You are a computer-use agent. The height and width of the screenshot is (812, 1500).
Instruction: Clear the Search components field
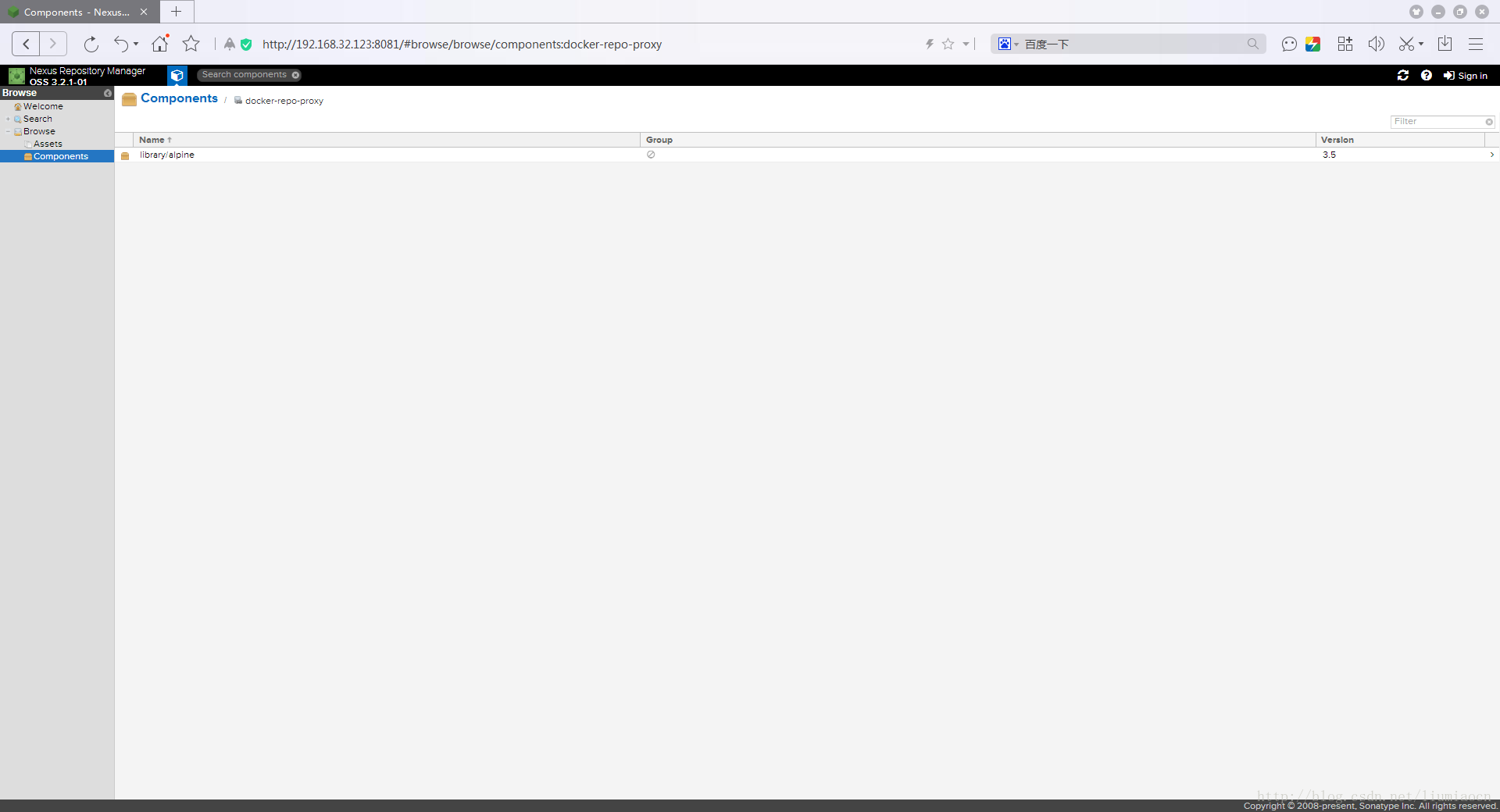[x=295, y=75]
